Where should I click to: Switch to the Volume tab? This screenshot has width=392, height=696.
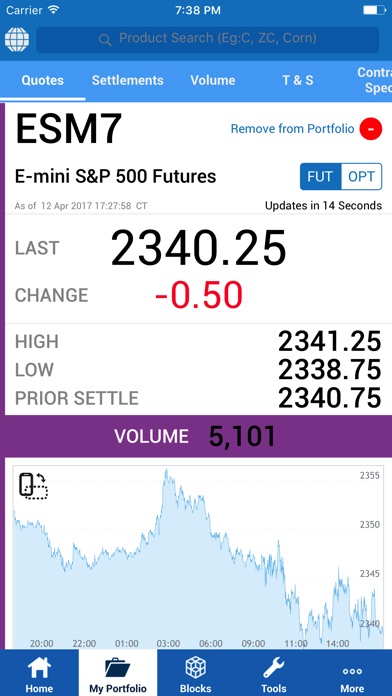click(x=213, y=80)
